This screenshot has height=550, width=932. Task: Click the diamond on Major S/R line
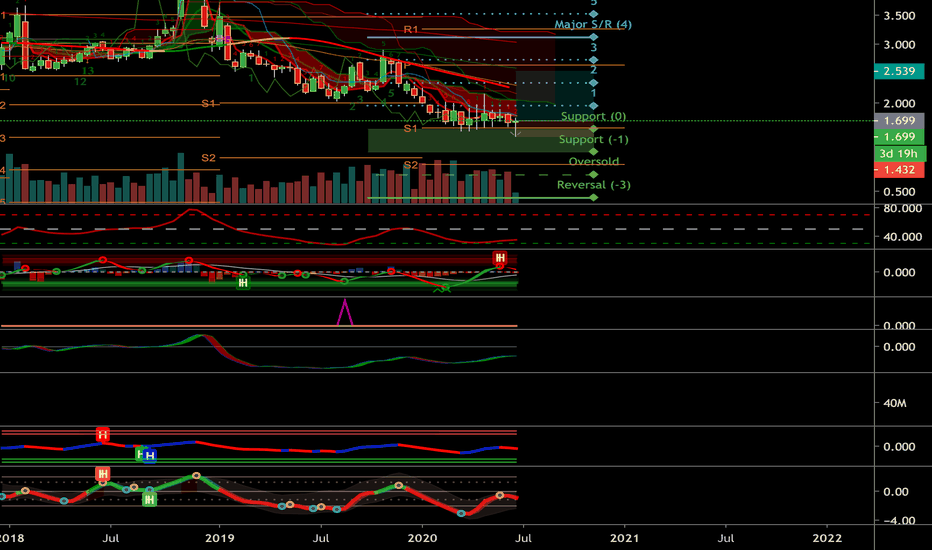pos(593,37)
